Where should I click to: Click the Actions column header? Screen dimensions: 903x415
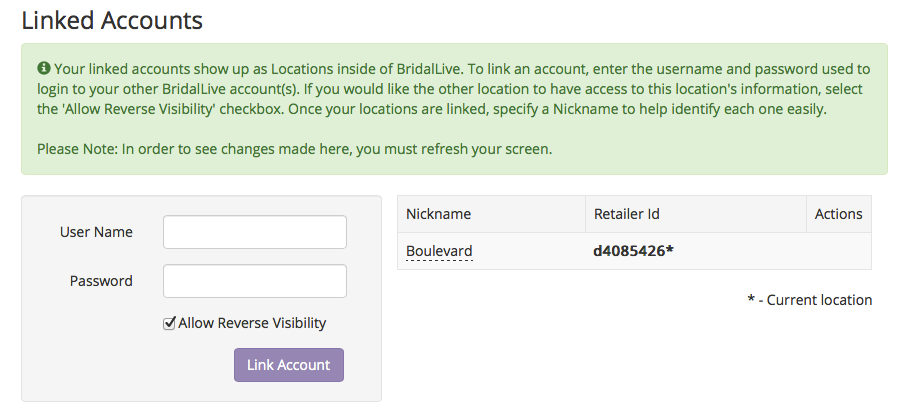click(x=838, y=214)
